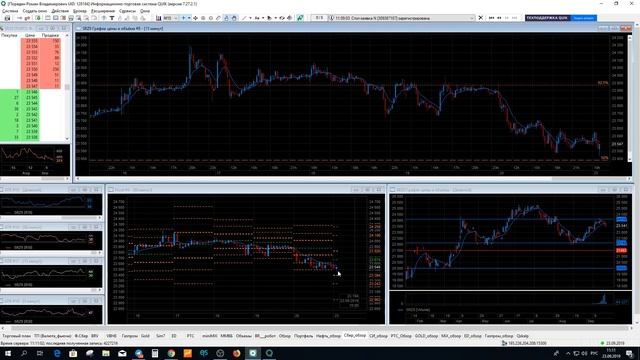
Task: Click the workspace bottom horizontal scrollbar
Action: pyautogui.click(x=317, y=328)
